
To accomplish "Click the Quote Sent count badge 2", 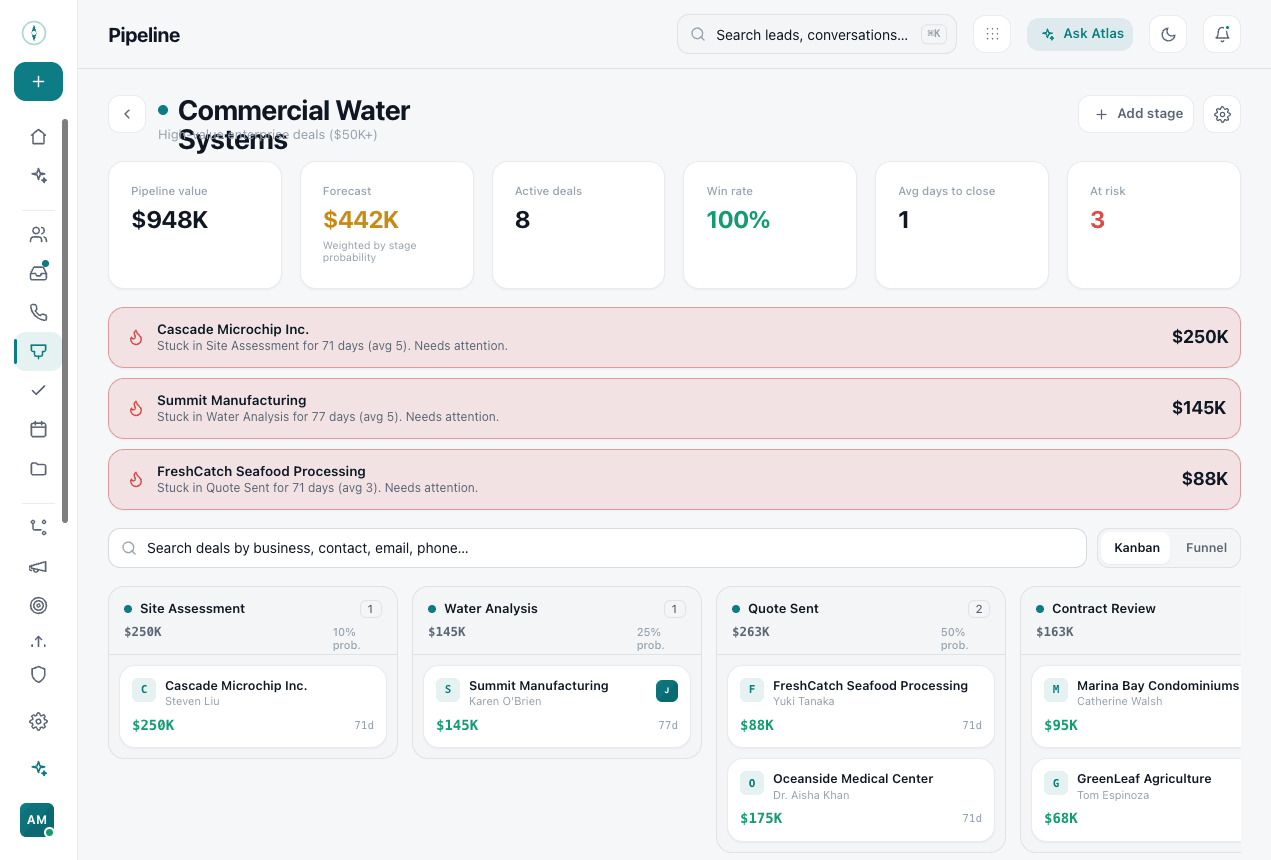I will 979,609.
